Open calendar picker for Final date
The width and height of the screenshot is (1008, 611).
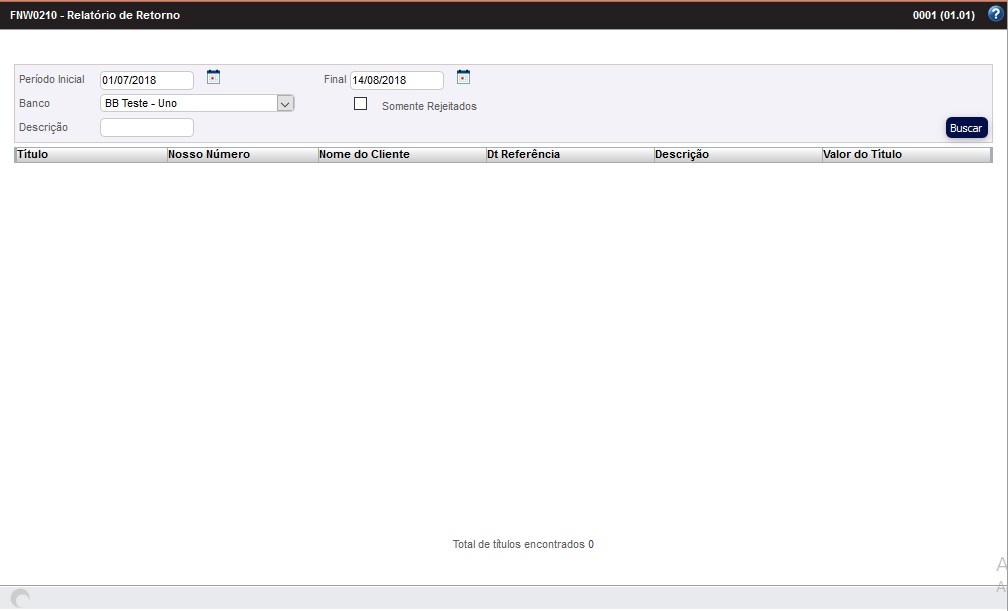point(463,77)
